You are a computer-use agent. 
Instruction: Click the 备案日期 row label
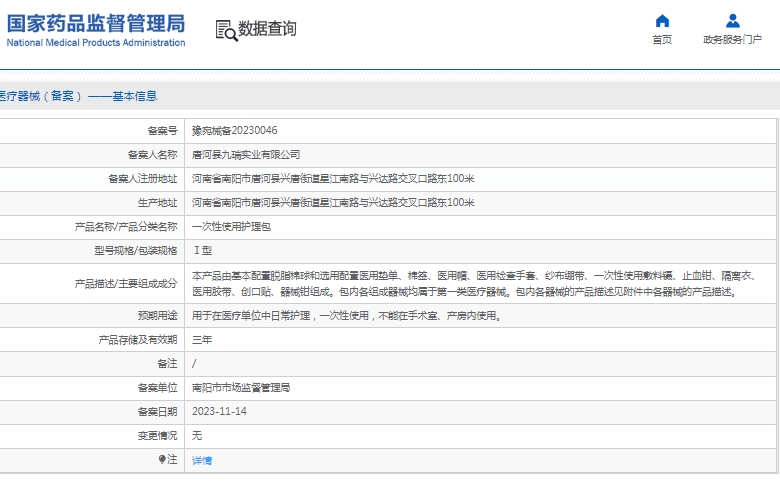[157, 411]
